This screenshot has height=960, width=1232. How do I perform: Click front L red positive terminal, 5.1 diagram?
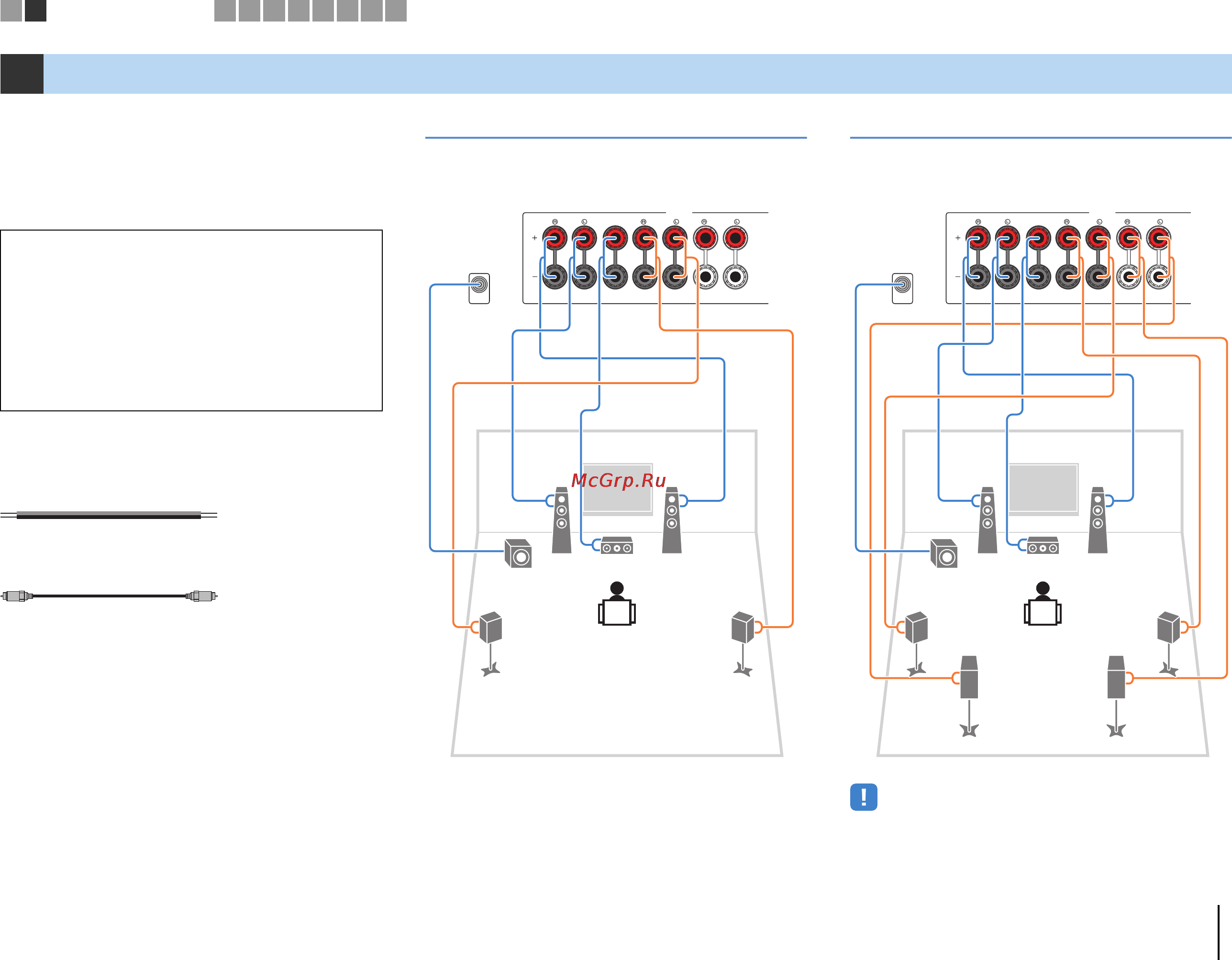click(x=584, y=238)
